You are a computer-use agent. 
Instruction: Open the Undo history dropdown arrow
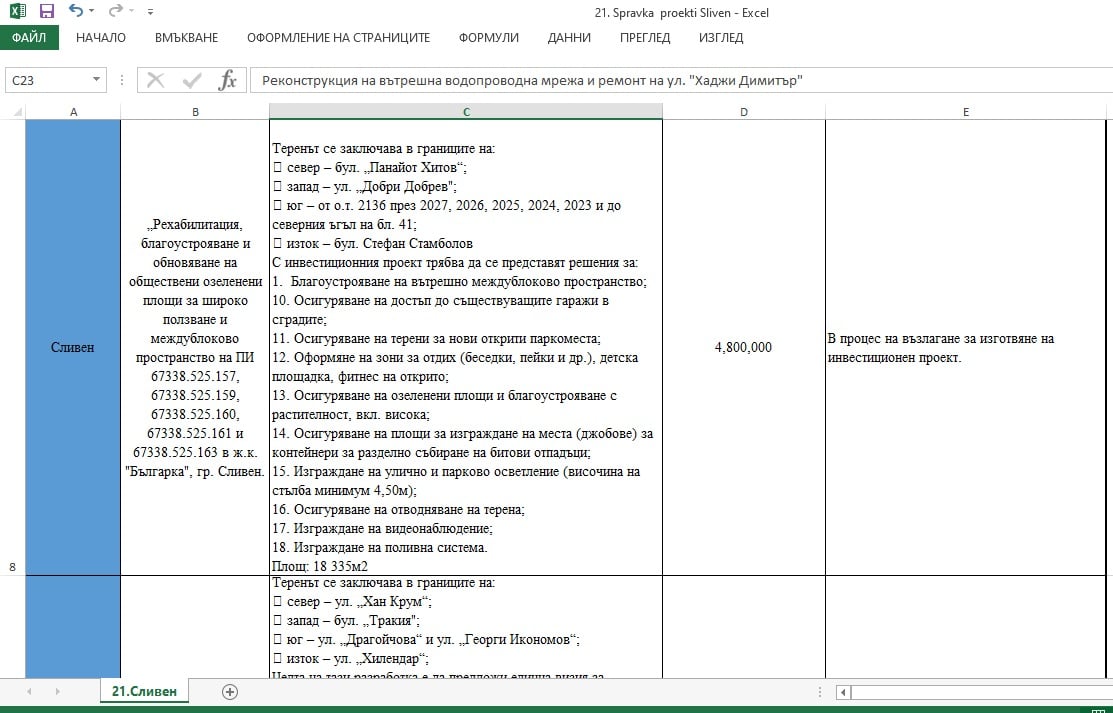(x=93, y=12)
